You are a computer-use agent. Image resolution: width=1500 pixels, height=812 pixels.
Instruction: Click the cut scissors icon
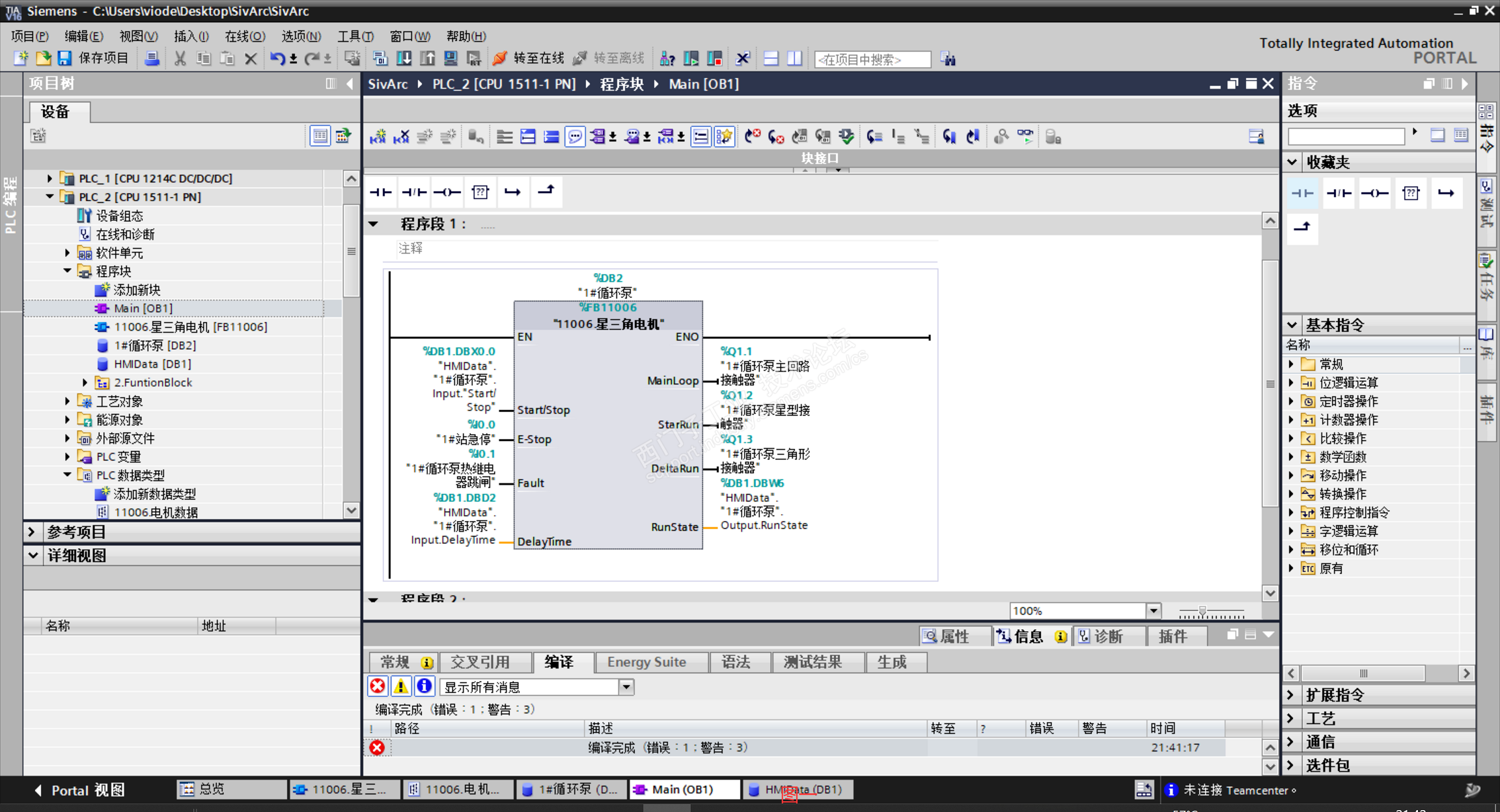click(x=180, y=59)
